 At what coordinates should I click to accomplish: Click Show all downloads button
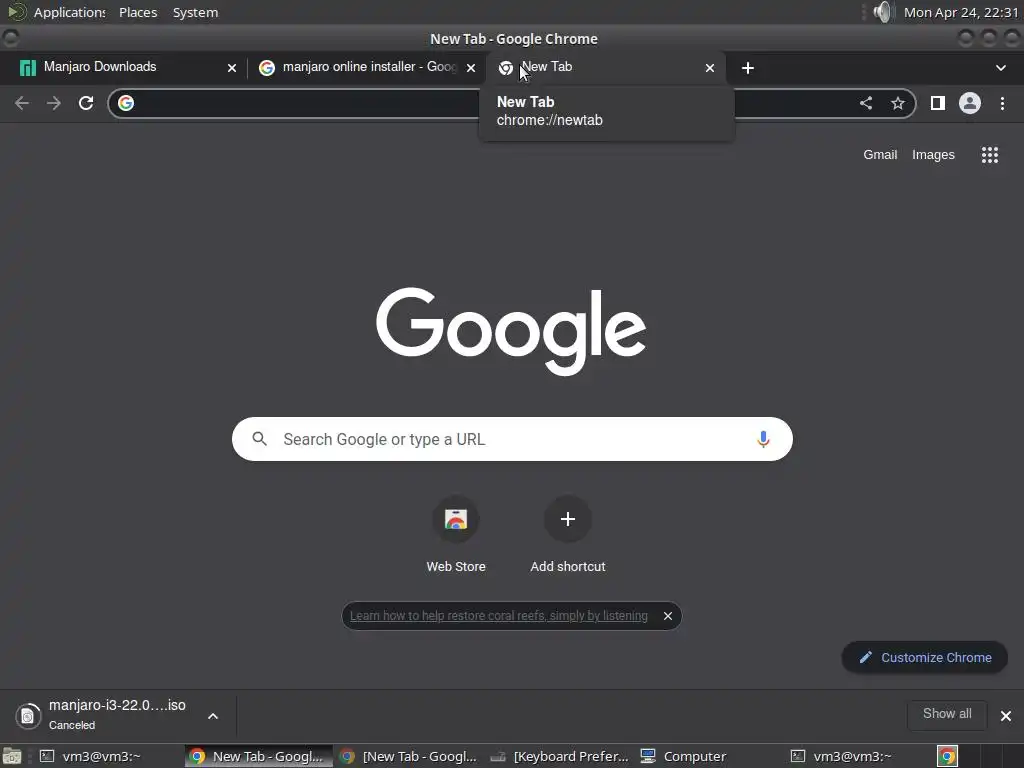pyautogui.click(x=947, y=714)
